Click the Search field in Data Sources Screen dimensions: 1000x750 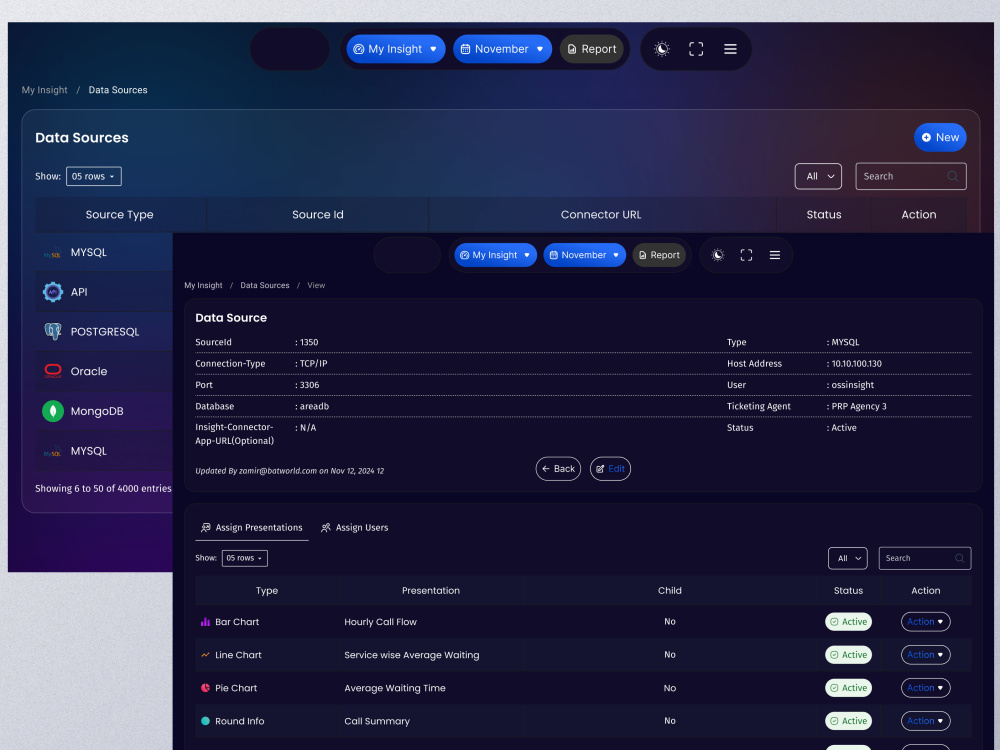coord(910,176)
